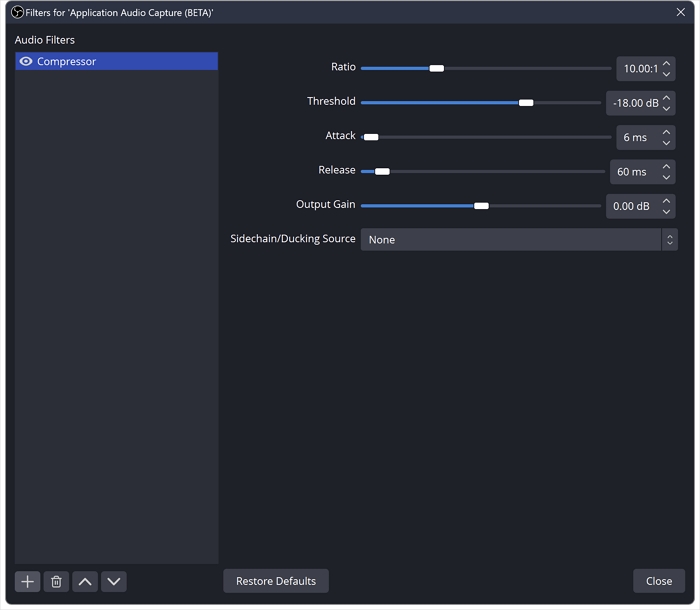
Task: Close the Filters window with X
Action: (681, 12)
